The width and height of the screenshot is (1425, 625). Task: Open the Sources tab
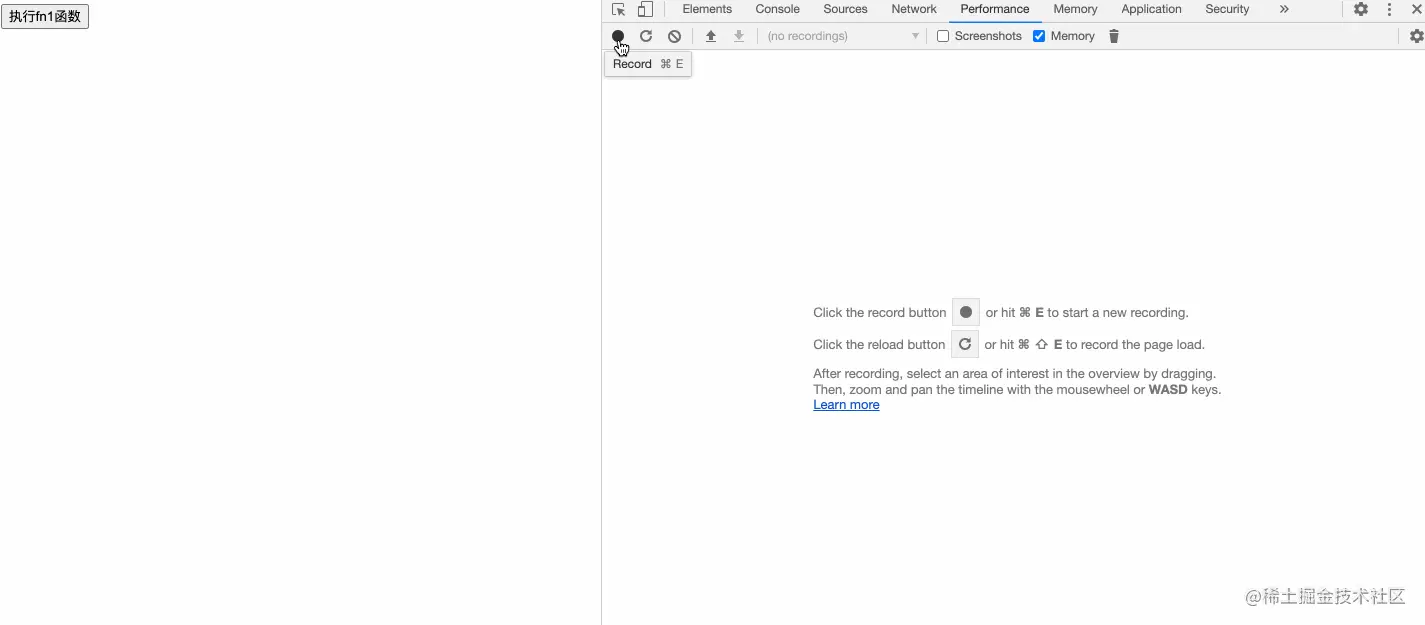pyautogui.click(x=845, y=9)
